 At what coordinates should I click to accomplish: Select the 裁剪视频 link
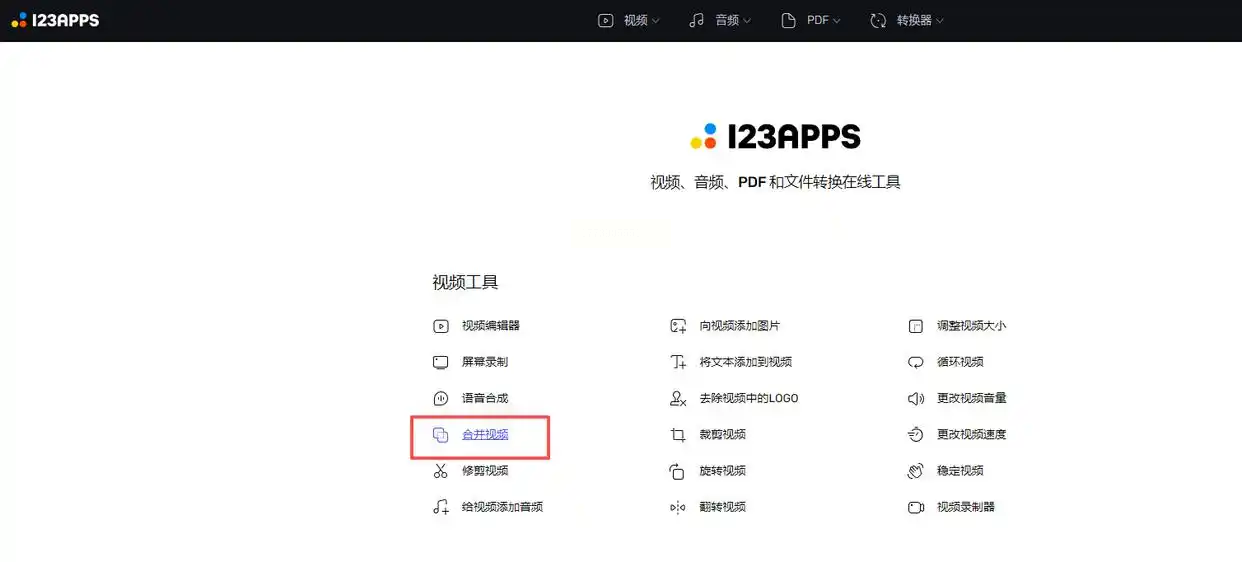point(722,435)
